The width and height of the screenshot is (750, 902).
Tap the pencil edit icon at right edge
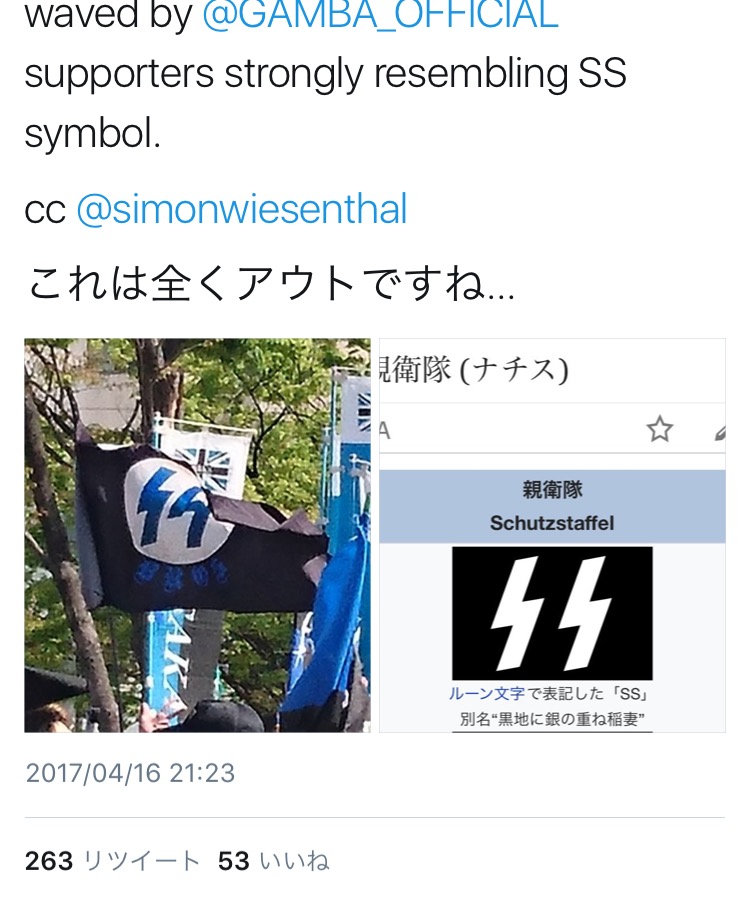720,433
